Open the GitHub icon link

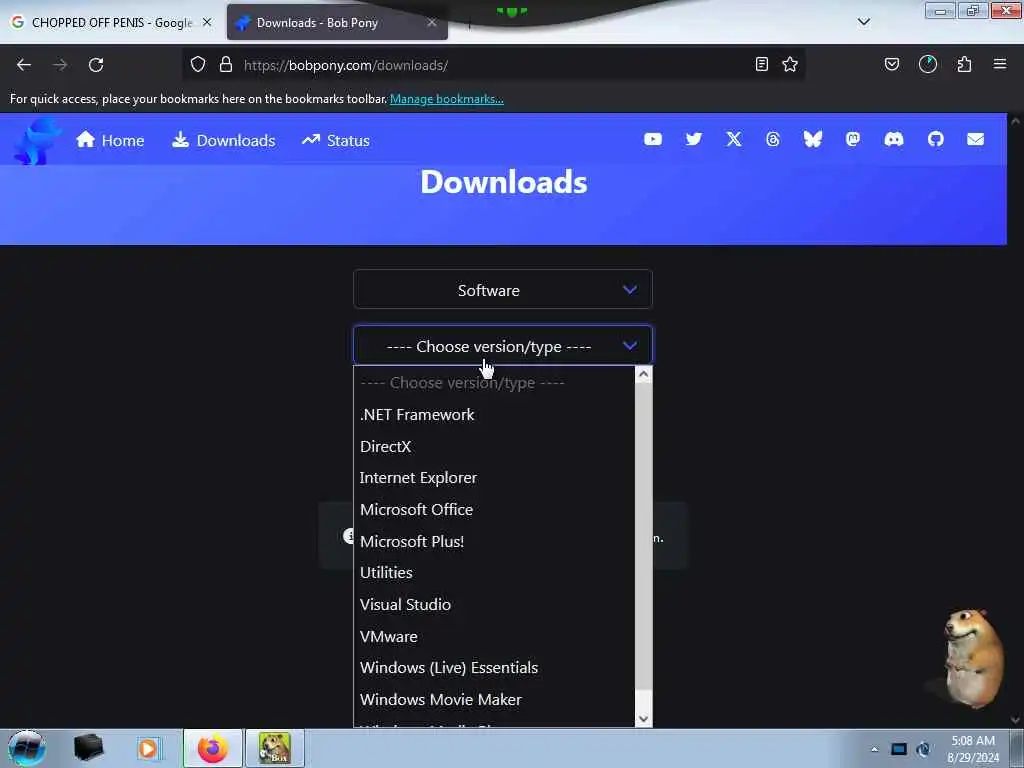click(936, 139)
